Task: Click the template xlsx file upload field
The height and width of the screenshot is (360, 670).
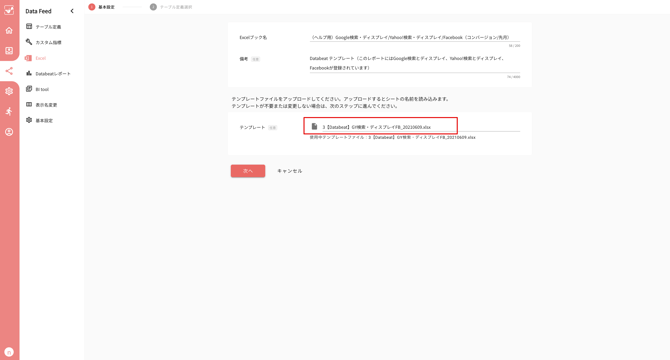Action: coord(414,127)
